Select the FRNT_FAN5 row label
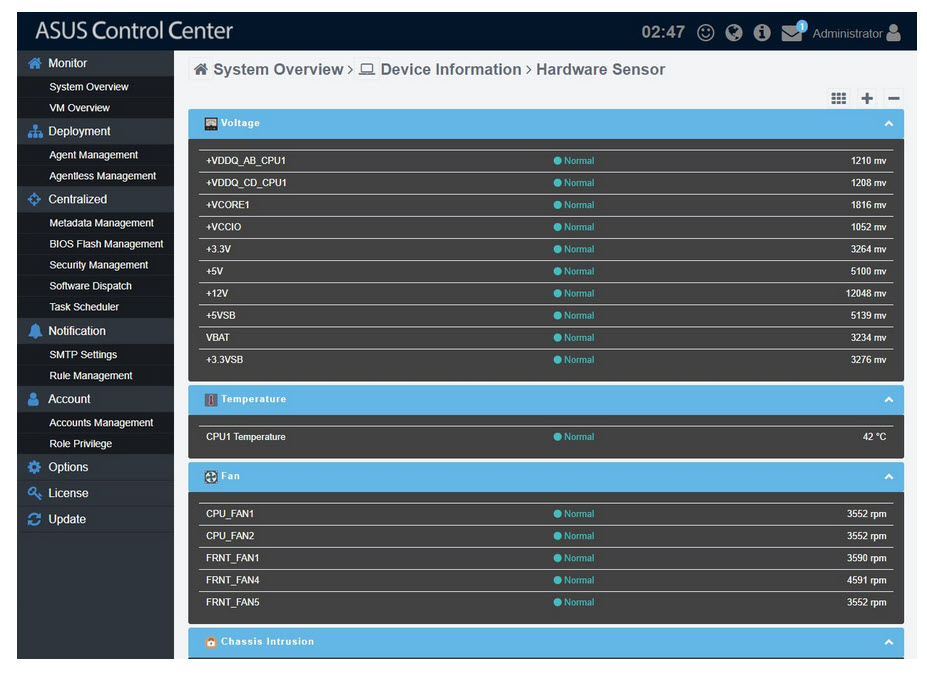The width and height of the screenshot is (927, 677). (x=232, y=603)
